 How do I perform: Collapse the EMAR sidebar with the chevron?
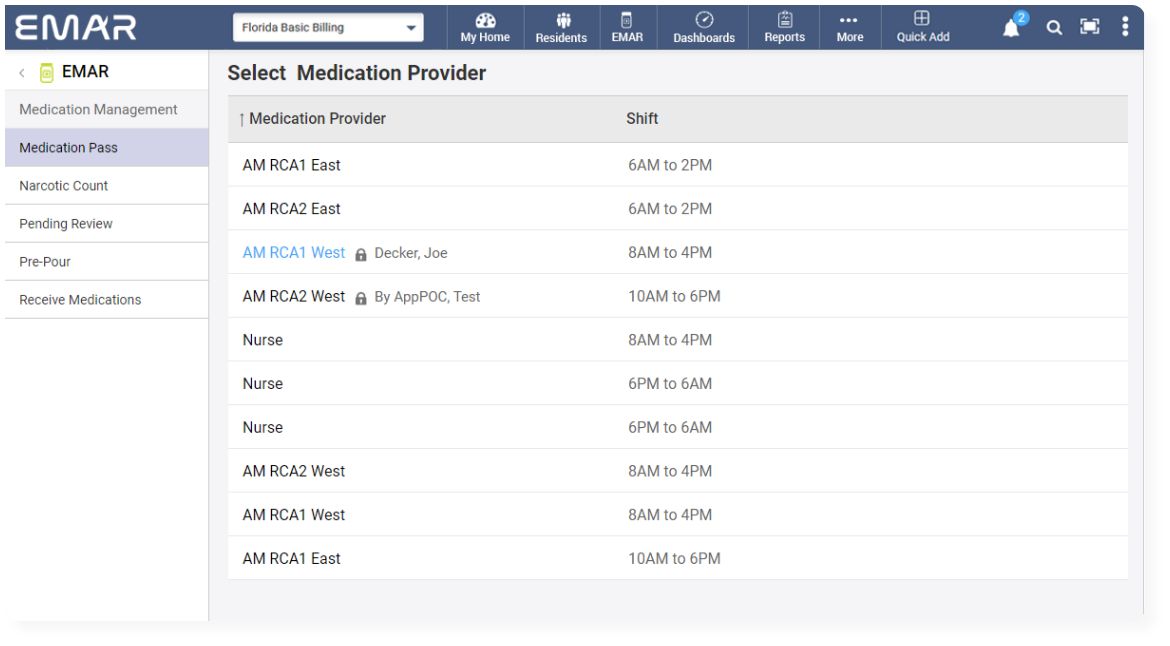coord(22,71)
